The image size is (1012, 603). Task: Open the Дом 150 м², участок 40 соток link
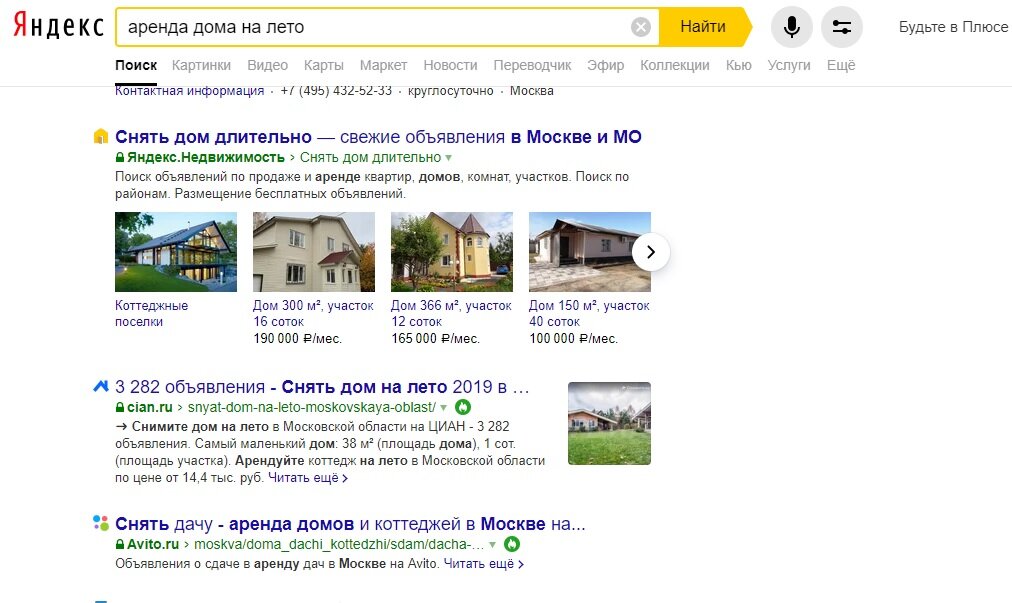(x=589, y=313)
